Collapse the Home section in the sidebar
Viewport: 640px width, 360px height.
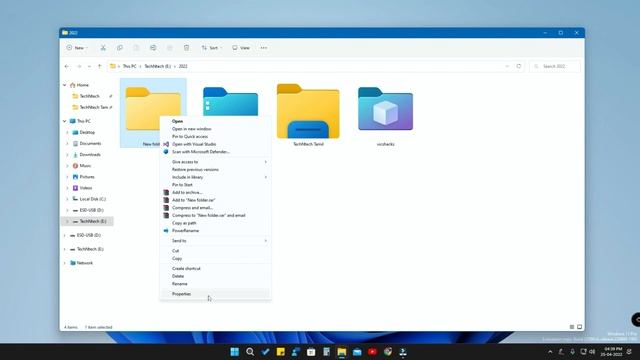tap(64, 85)
